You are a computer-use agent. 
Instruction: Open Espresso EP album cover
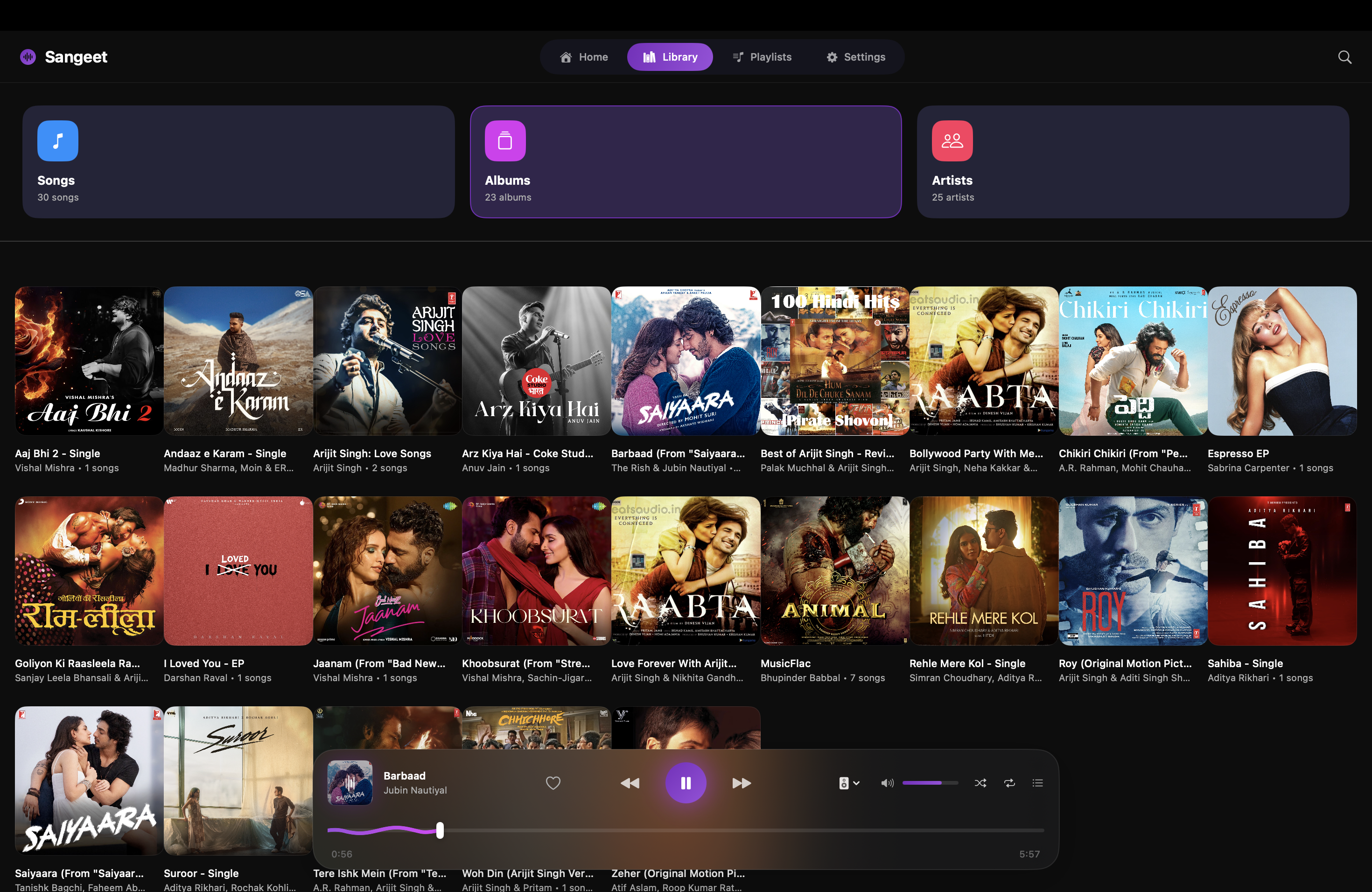[x=1282, y=361]
